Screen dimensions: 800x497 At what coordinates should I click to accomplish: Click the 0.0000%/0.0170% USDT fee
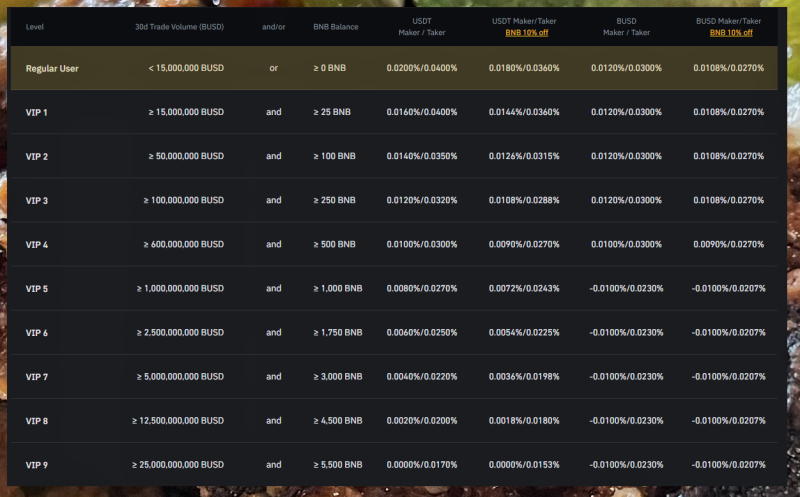click(x=422, y=465)
